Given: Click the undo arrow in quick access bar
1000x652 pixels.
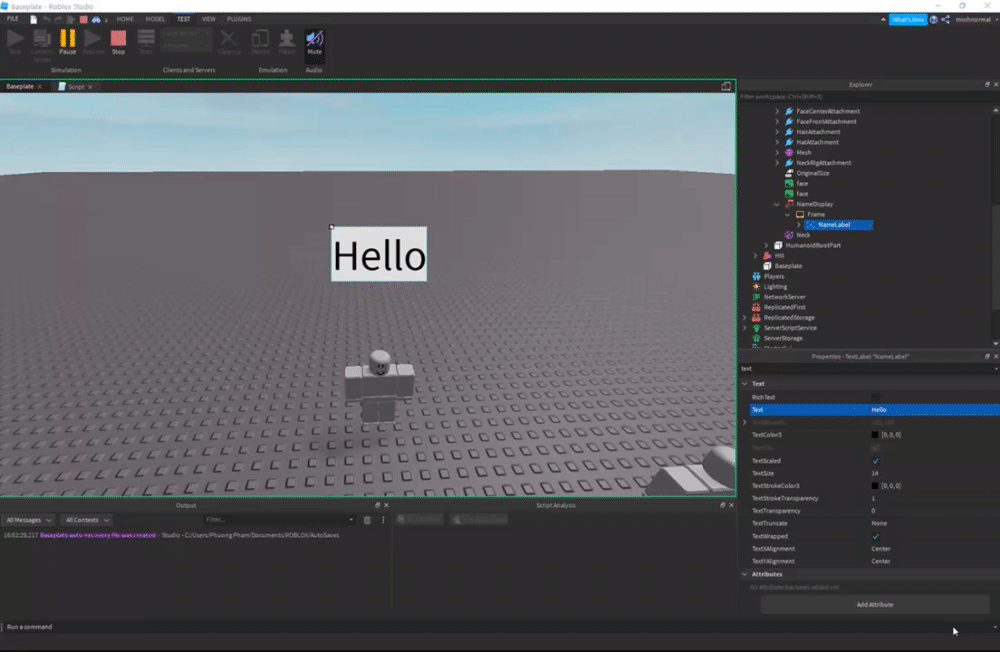Looking at the screenshot, I should tap(47, 20).
